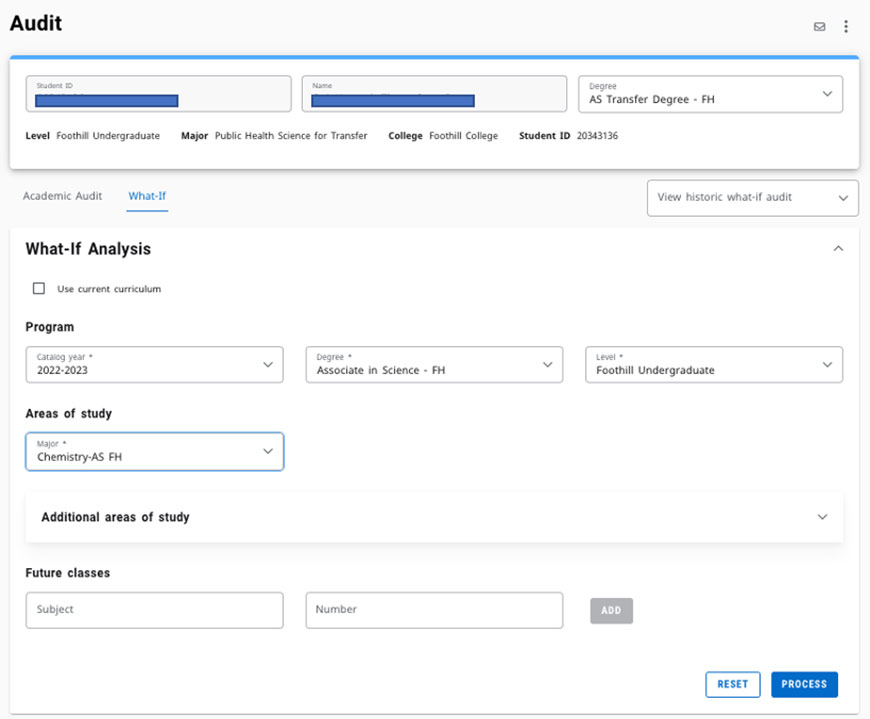The height and width of the screenshot is (719, 870).
Task: Open View historic what-if audit dropdown
Action: [752, 198]
